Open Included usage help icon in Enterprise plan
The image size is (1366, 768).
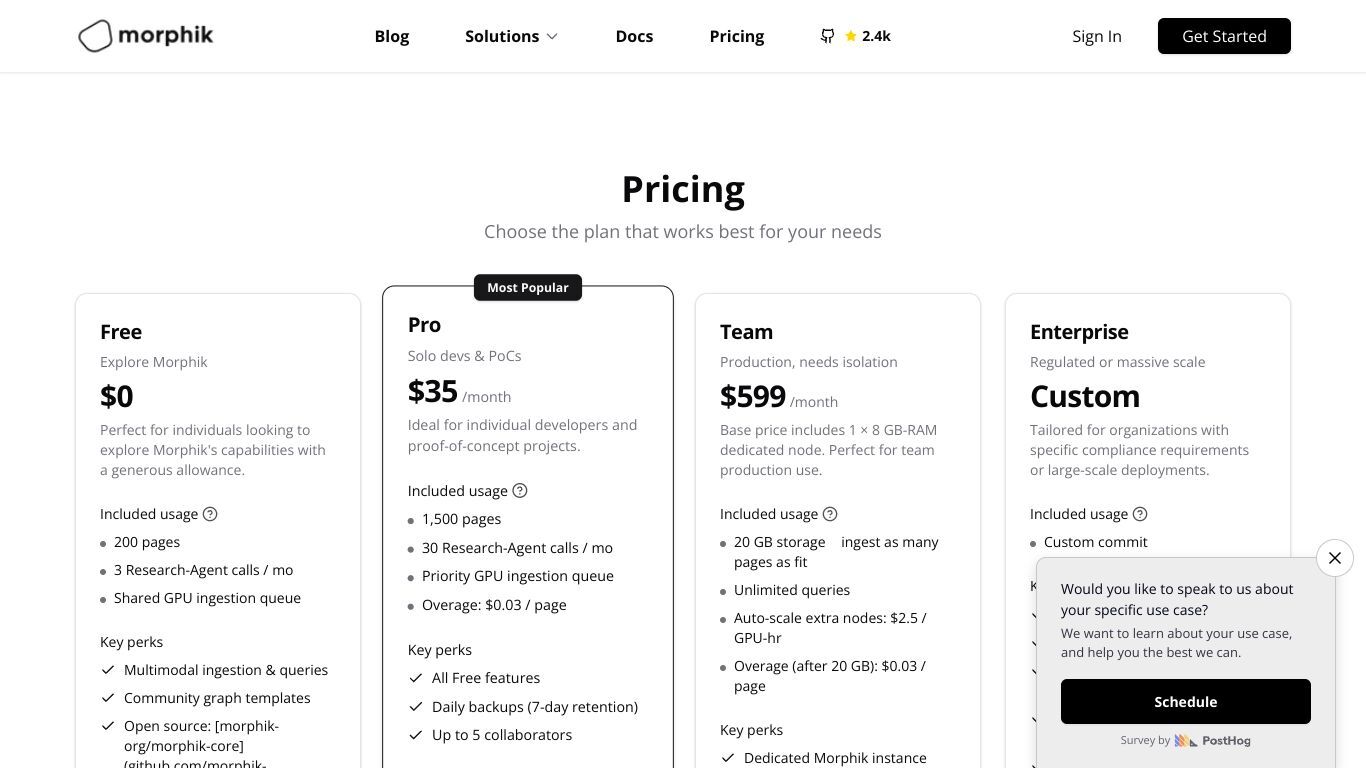1140,514
